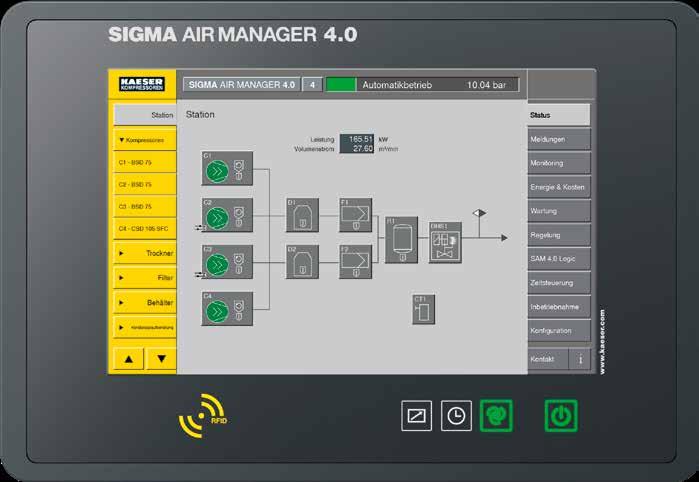This screenshot has width=699, height=482.
Task: Select C1 - BSD 75 in sidebar
Action: pos(145,162)
